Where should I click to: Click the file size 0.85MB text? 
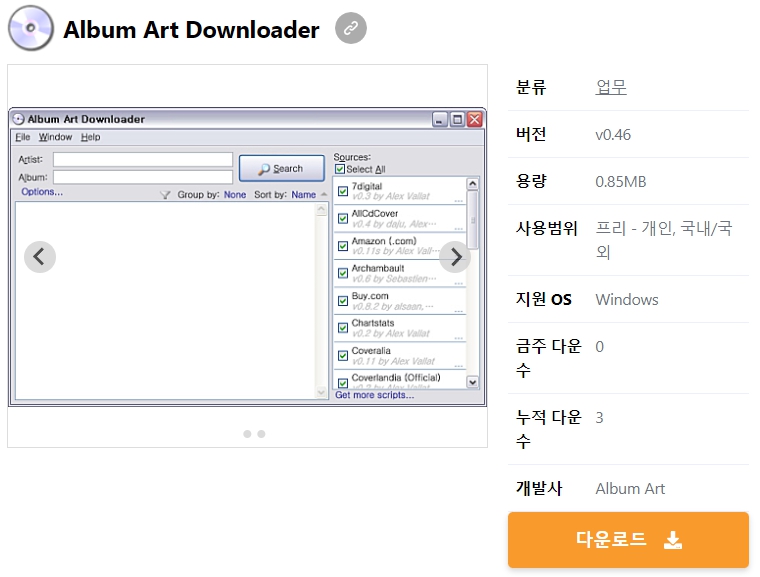click(x=621, y=182)
